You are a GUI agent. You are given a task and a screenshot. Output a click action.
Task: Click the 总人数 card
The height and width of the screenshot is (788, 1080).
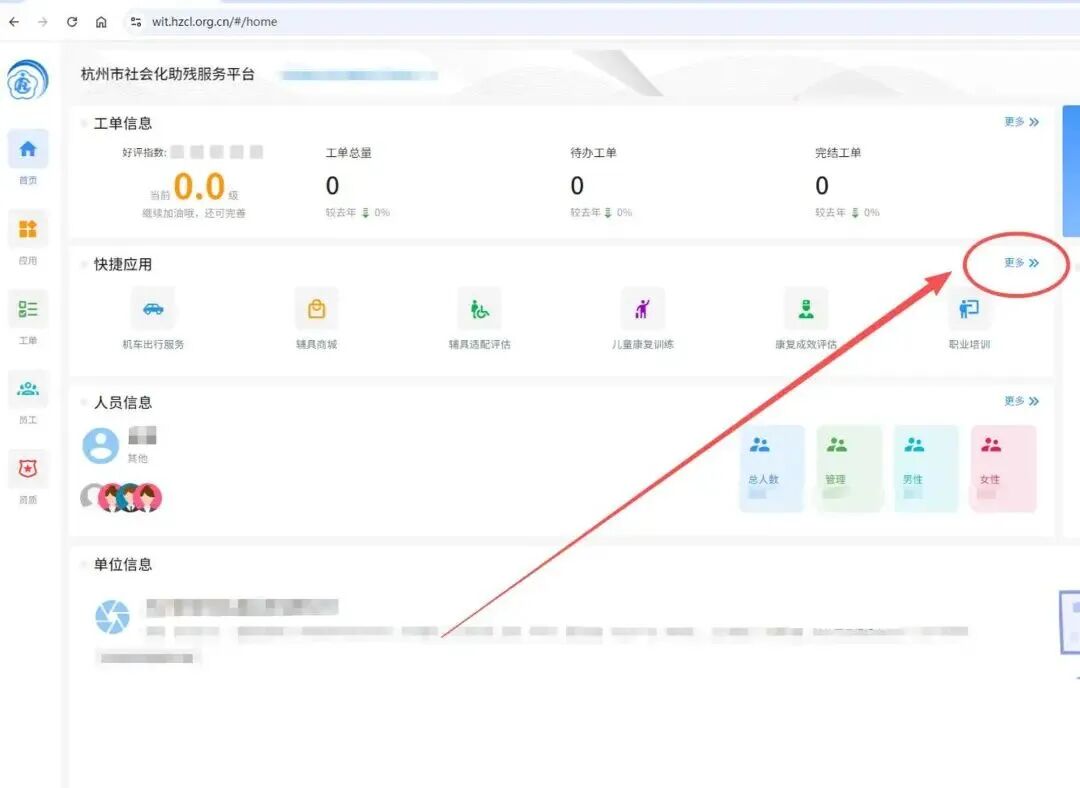click(x=771, y=468)
